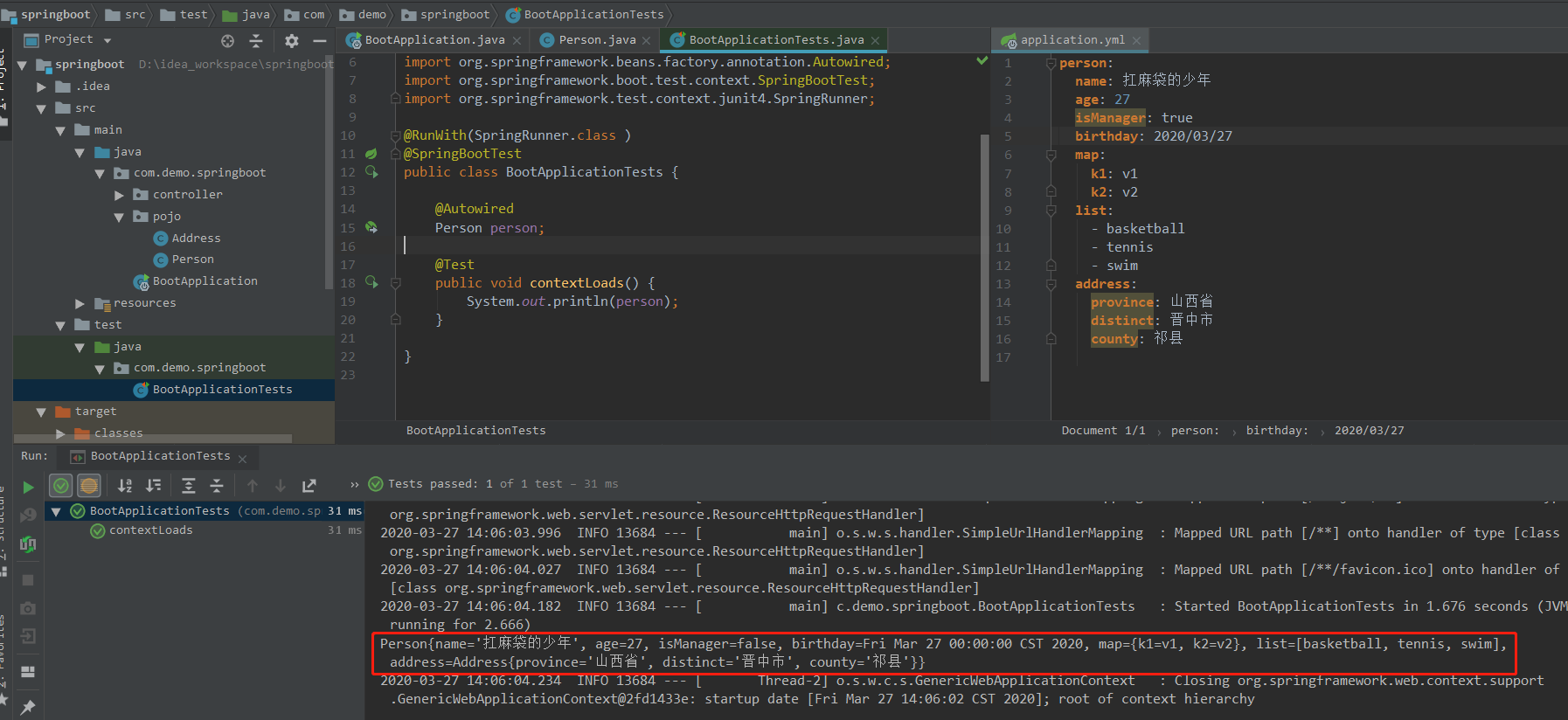Select contextLoads test result
Screen dimensions: 1568x720
click(142, 530)
